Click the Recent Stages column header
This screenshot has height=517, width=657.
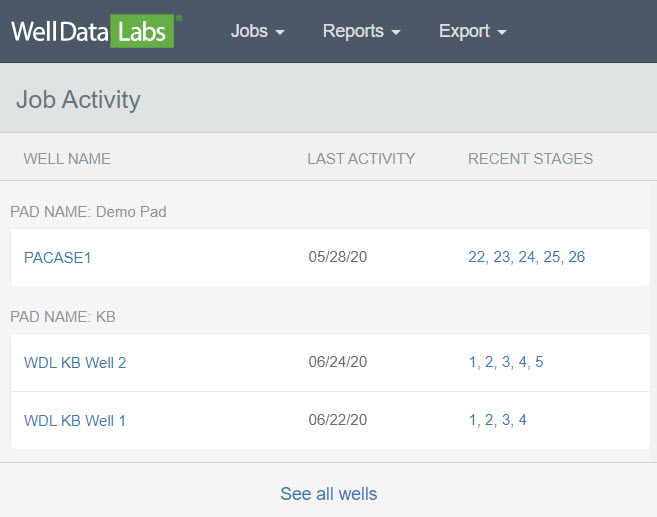(530, 159)
